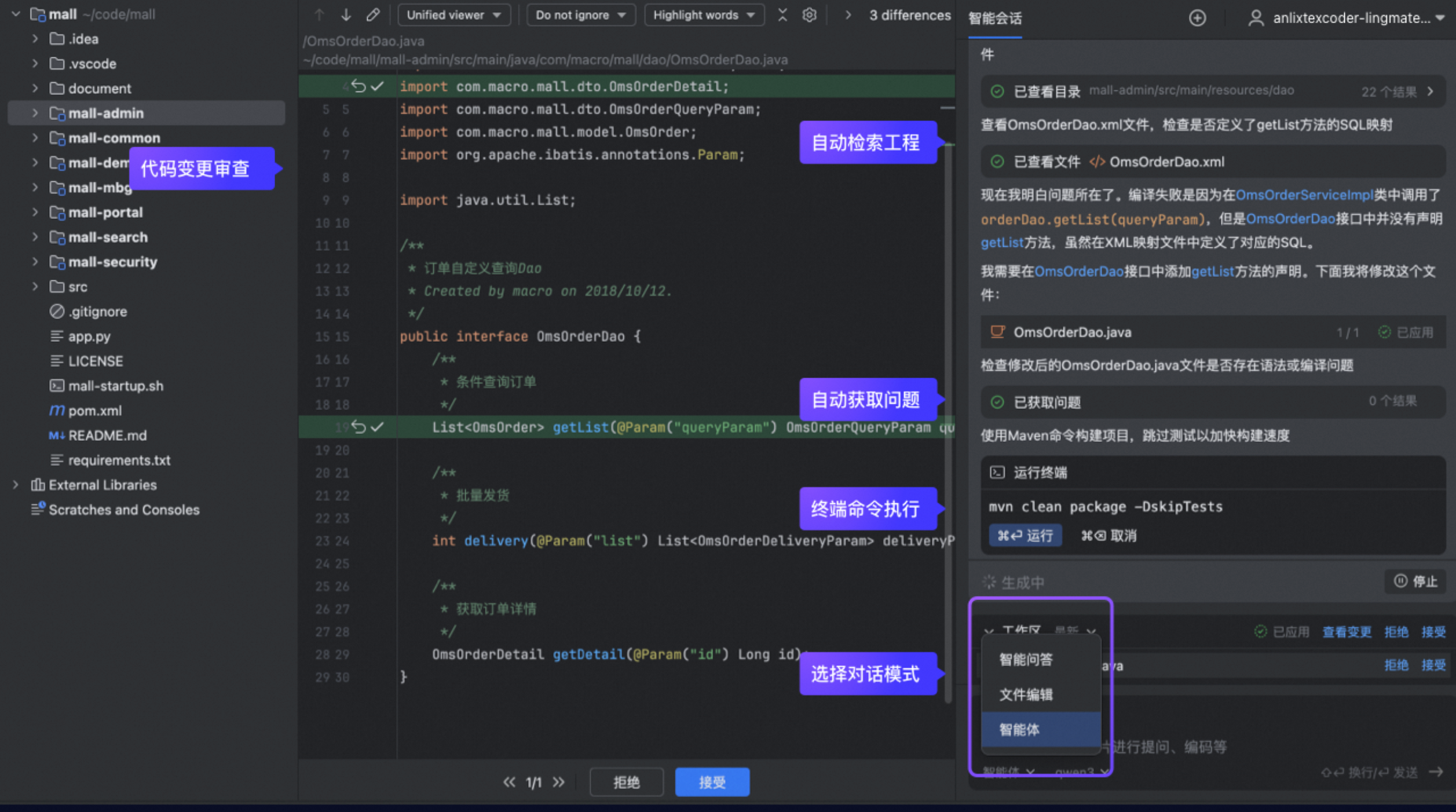The height and width of the screenshot is (812, 1456).
Task: Click the pencil edit source icon
Action: pyautogui.click(x=373, y=15)
